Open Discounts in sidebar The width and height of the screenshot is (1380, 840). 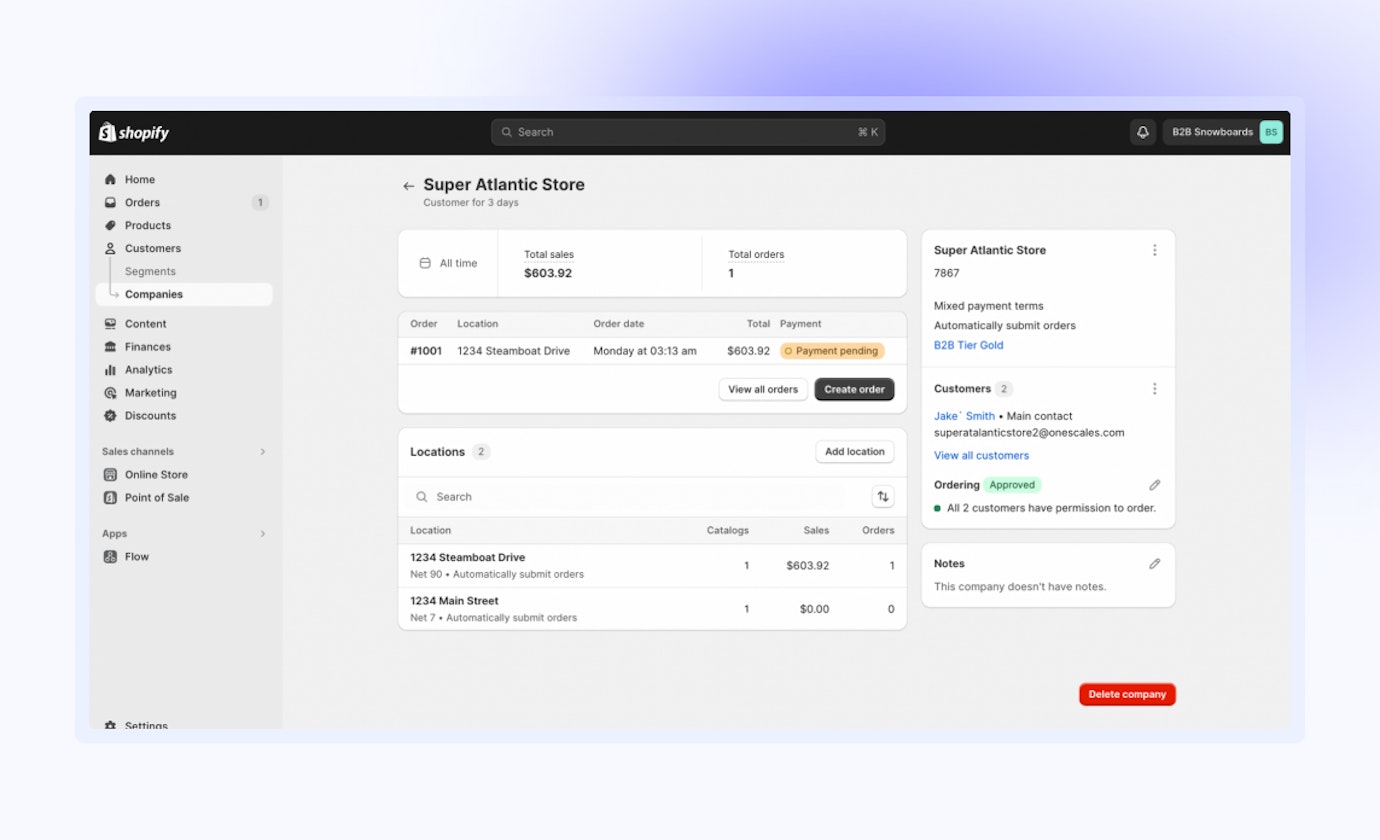(150, 416)
